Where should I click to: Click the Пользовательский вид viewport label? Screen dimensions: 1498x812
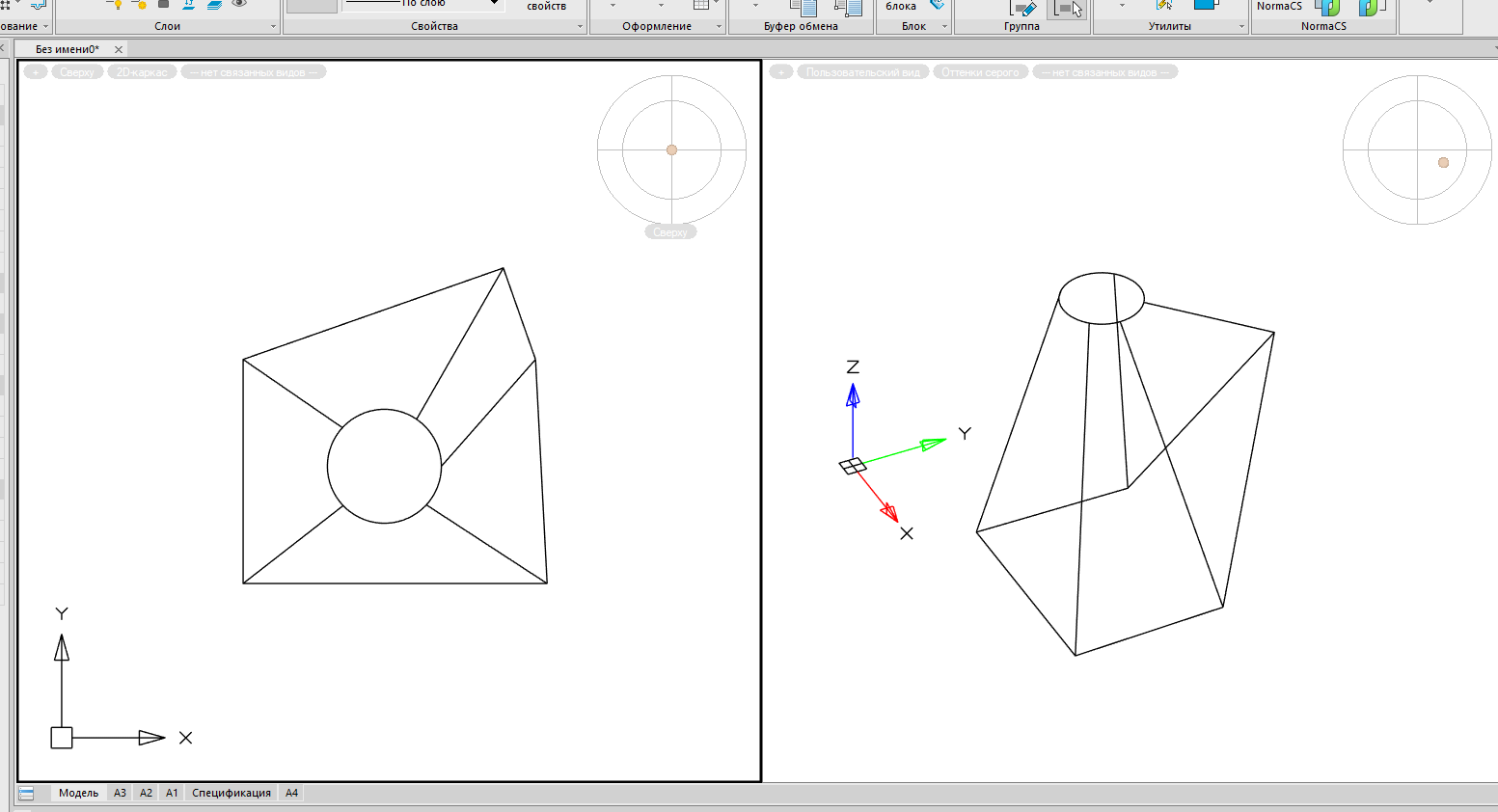click(862, 72)
